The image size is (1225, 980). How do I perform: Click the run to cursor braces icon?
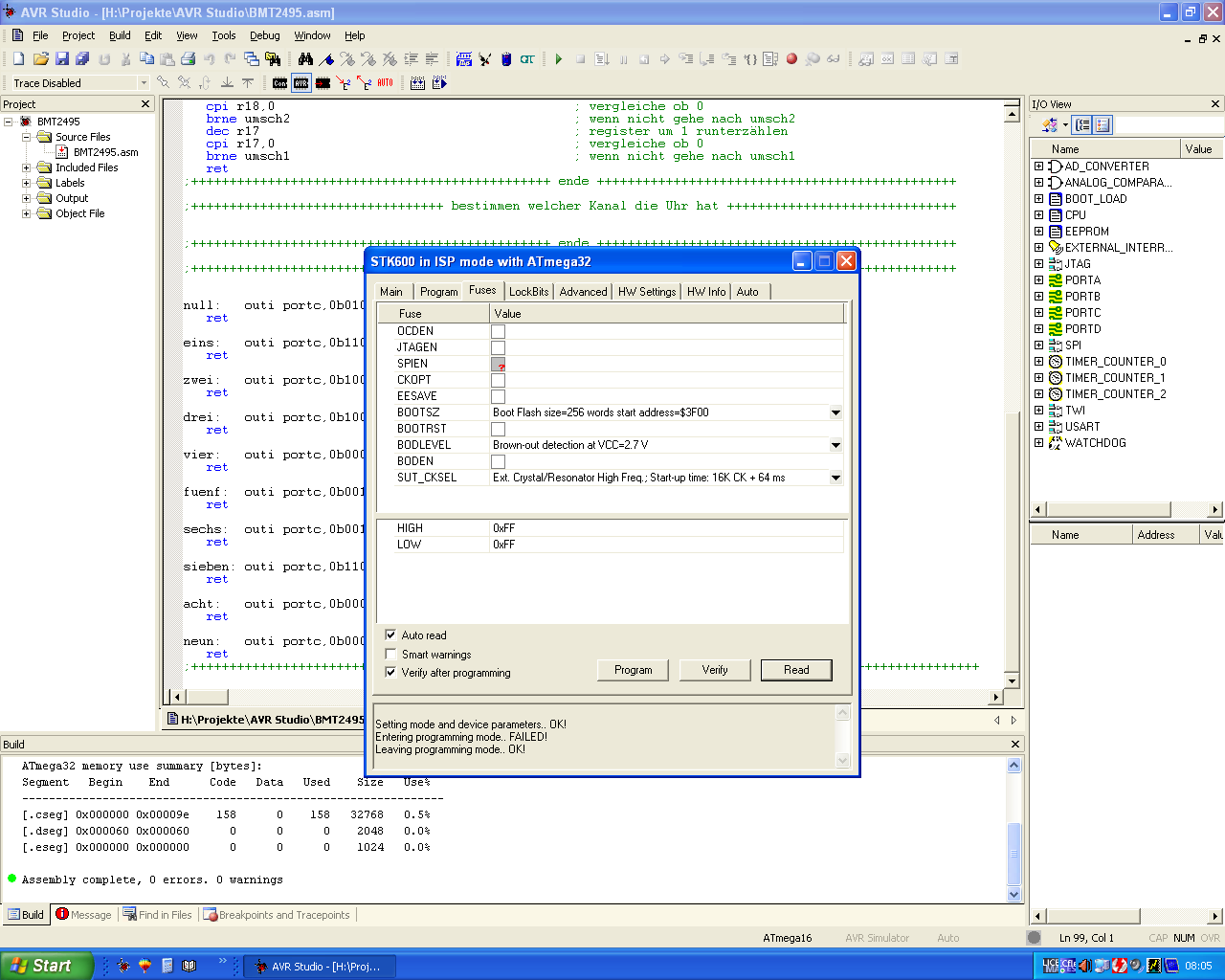coord(749,59)
